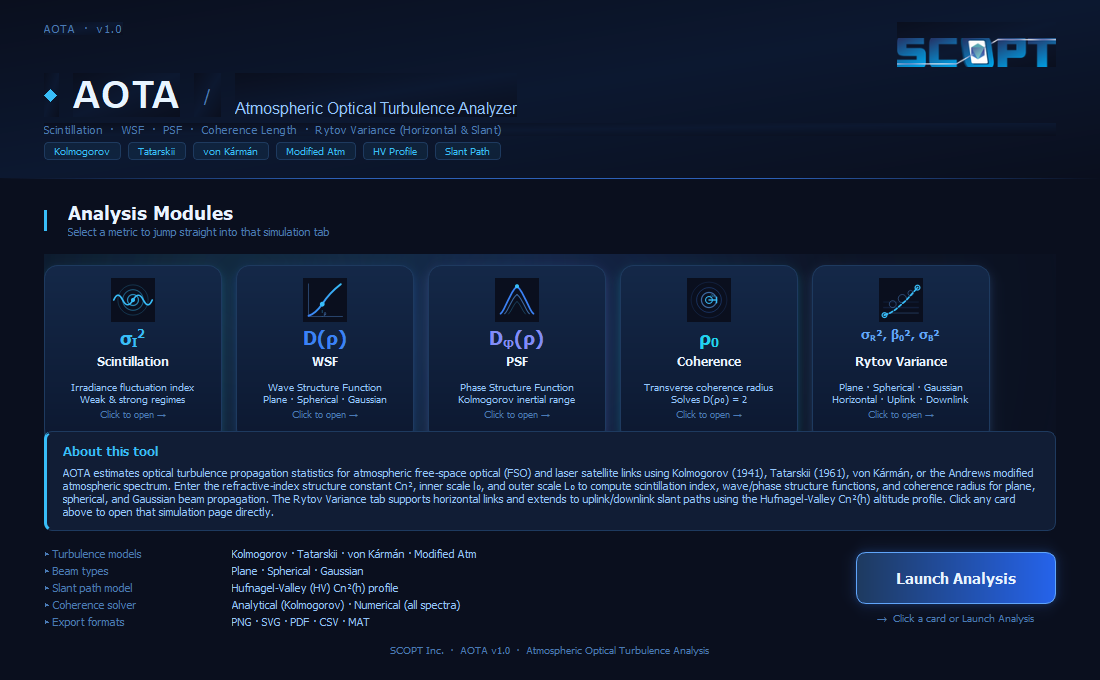
Task: Click the σI² symbol on Scintillation card
Action: click(x=133, y=338)
